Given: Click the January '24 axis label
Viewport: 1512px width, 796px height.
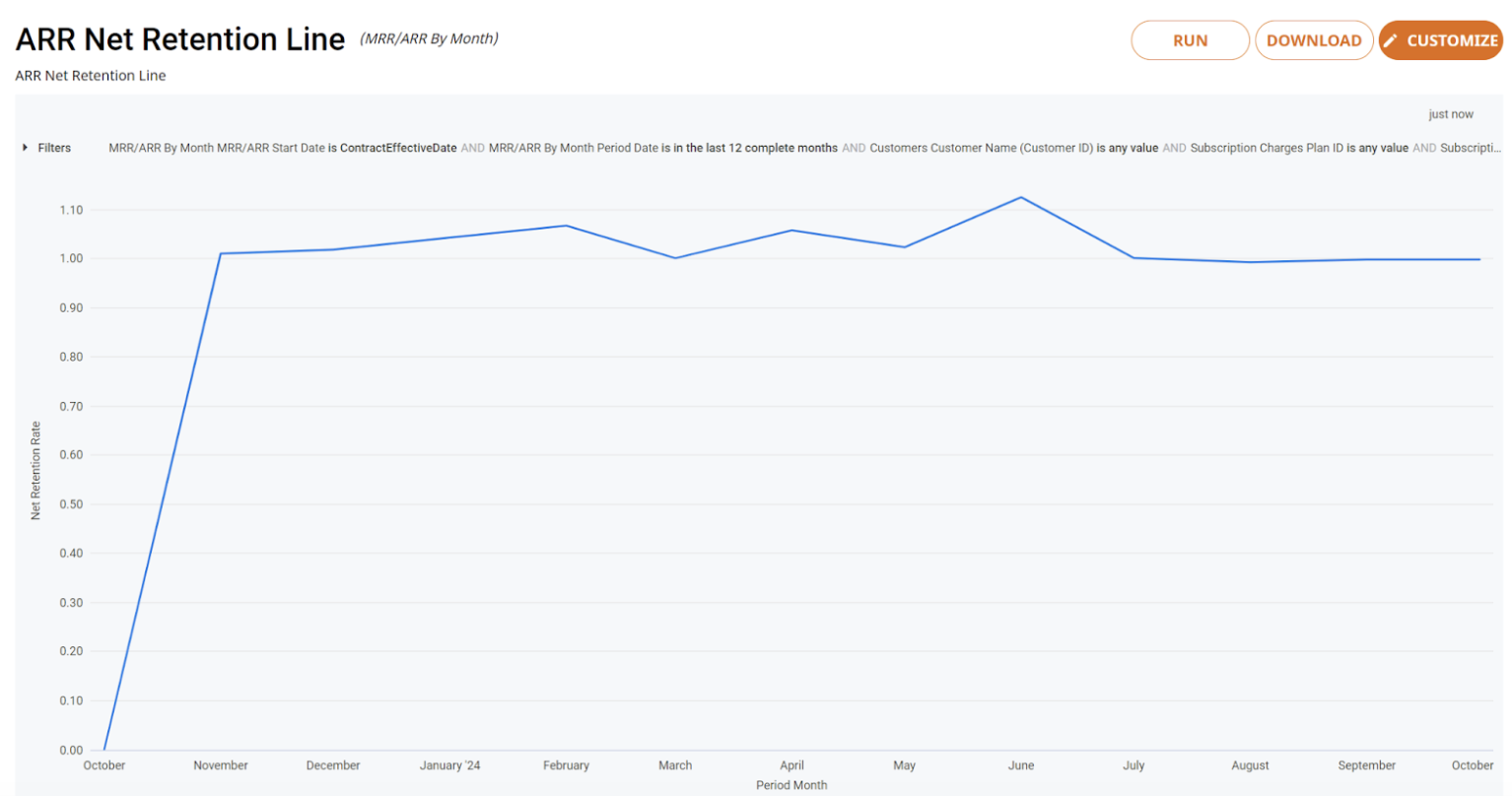Looking at the screenshot, I should pos(449,765).
